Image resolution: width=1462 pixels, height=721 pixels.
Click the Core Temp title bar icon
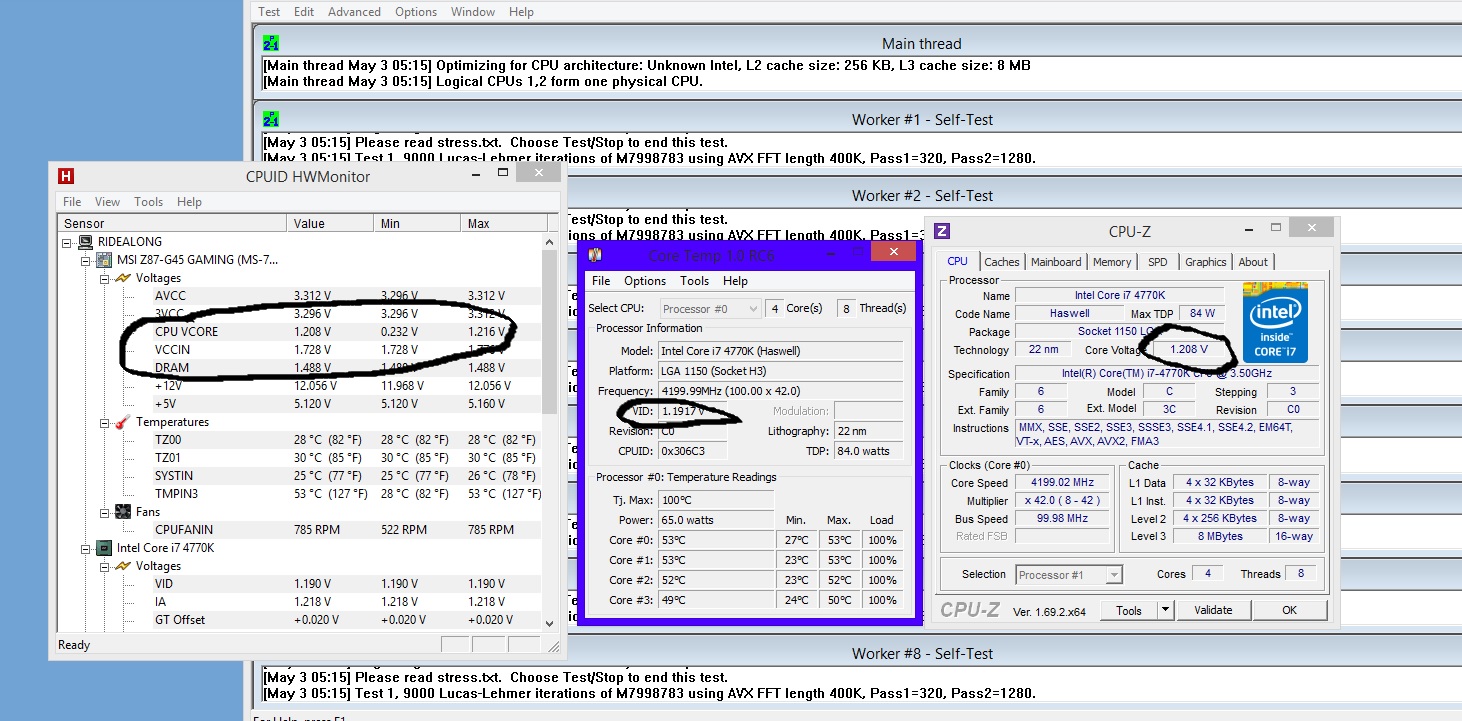[597, 255]
